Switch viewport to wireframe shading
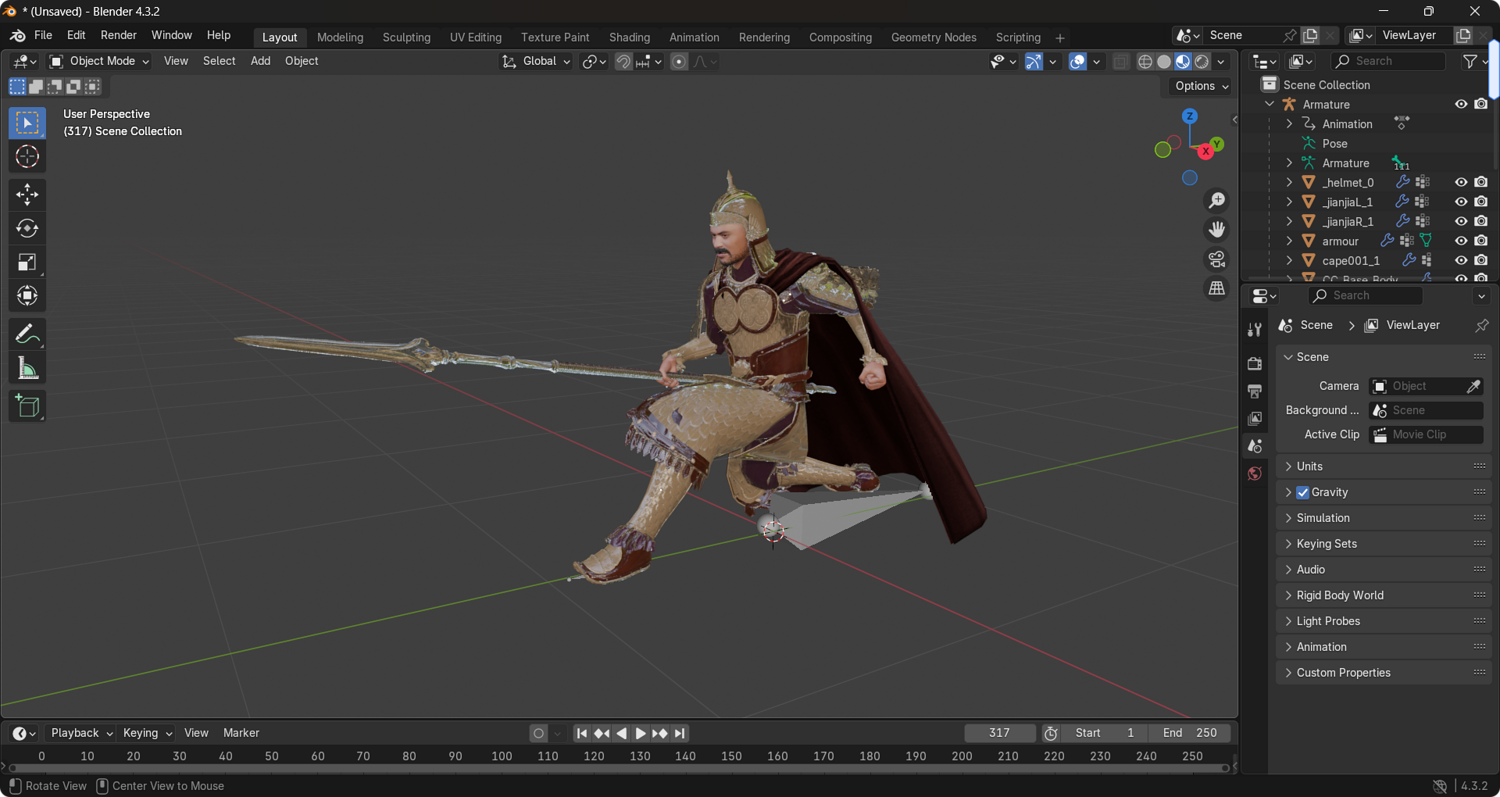The image size is (1500, 797). 1145,62
